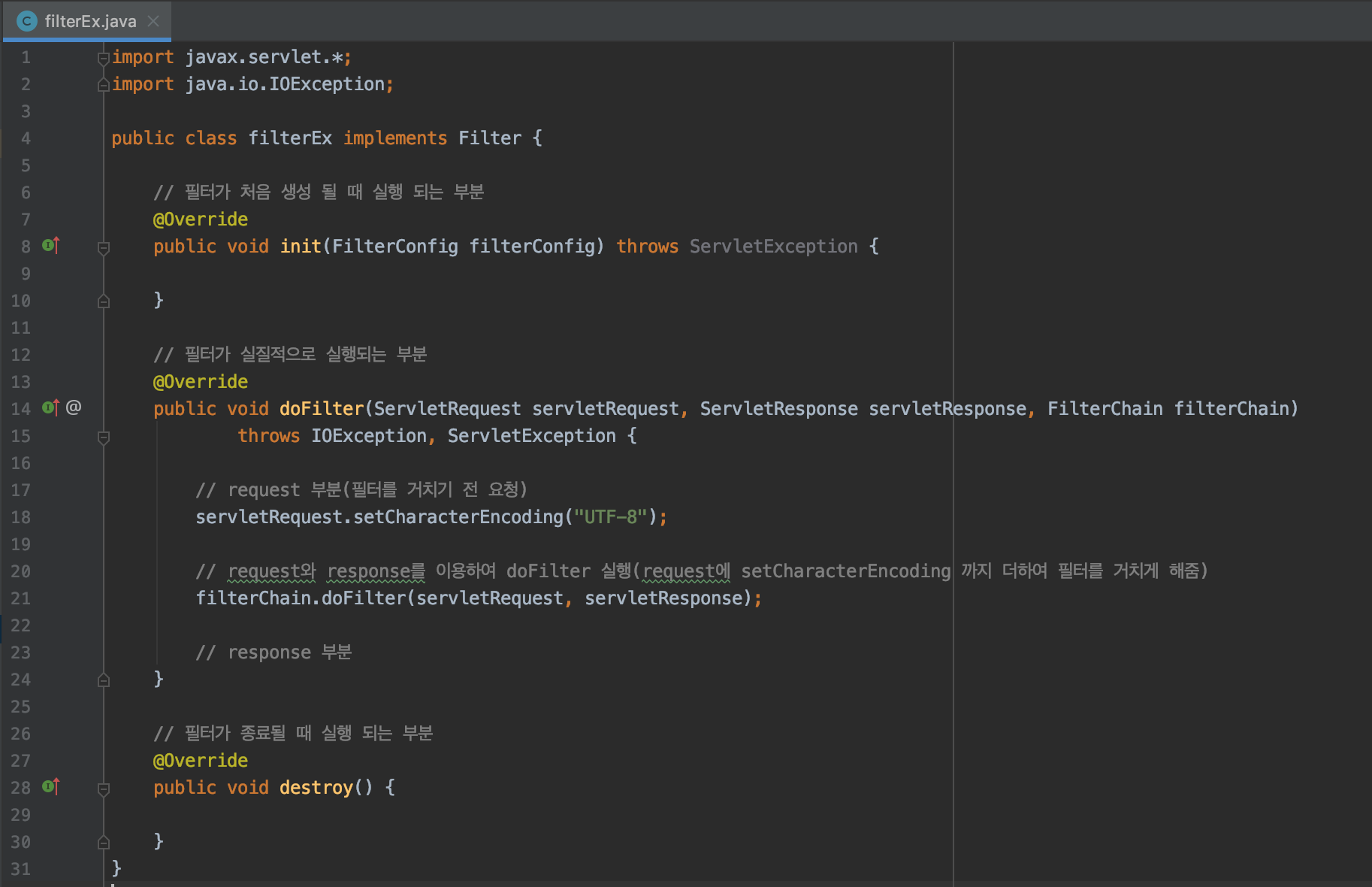Image resolution: width=1372 pixels, height=887 pixels.
Task: Click line number 18 in the gutter
Action: [21, 517]
